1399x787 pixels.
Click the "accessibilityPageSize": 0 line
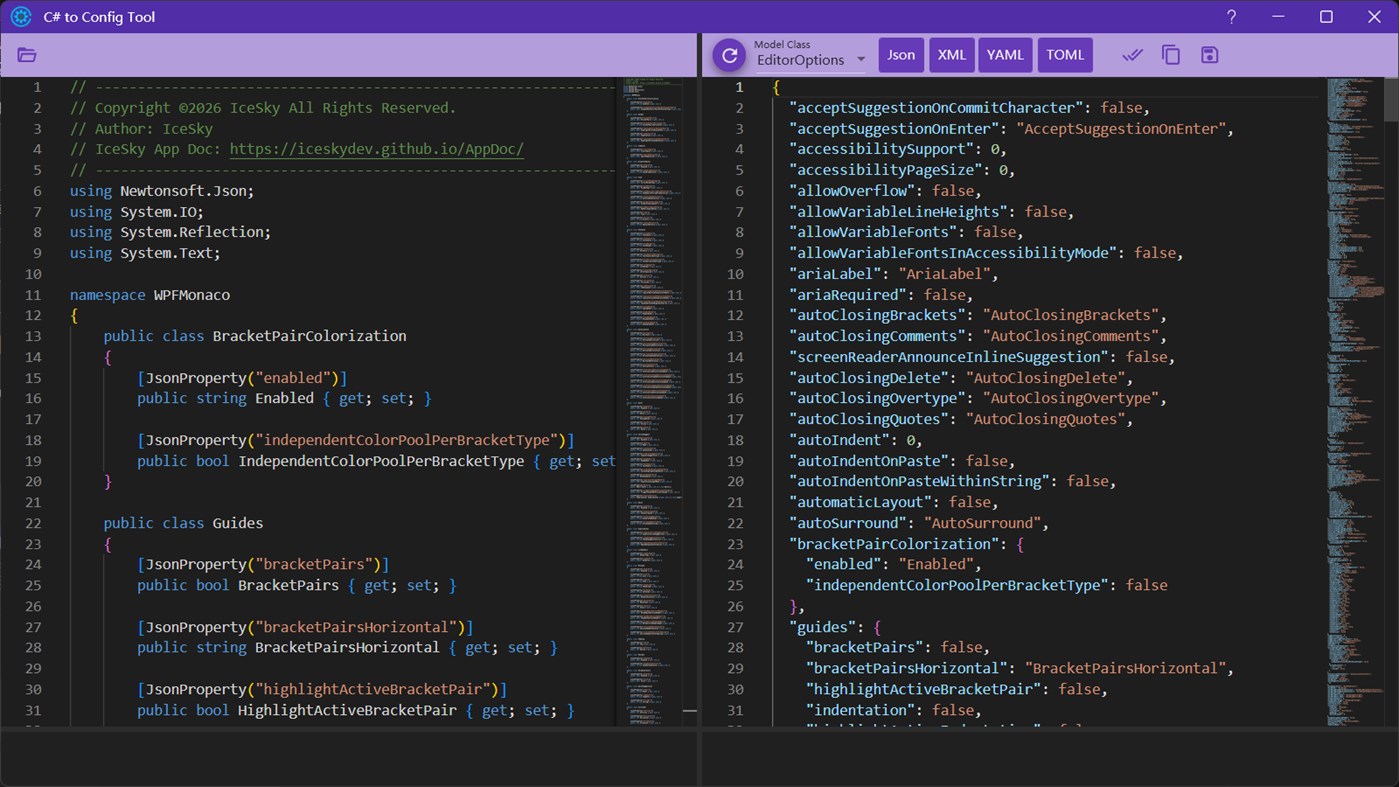[902, 170]
